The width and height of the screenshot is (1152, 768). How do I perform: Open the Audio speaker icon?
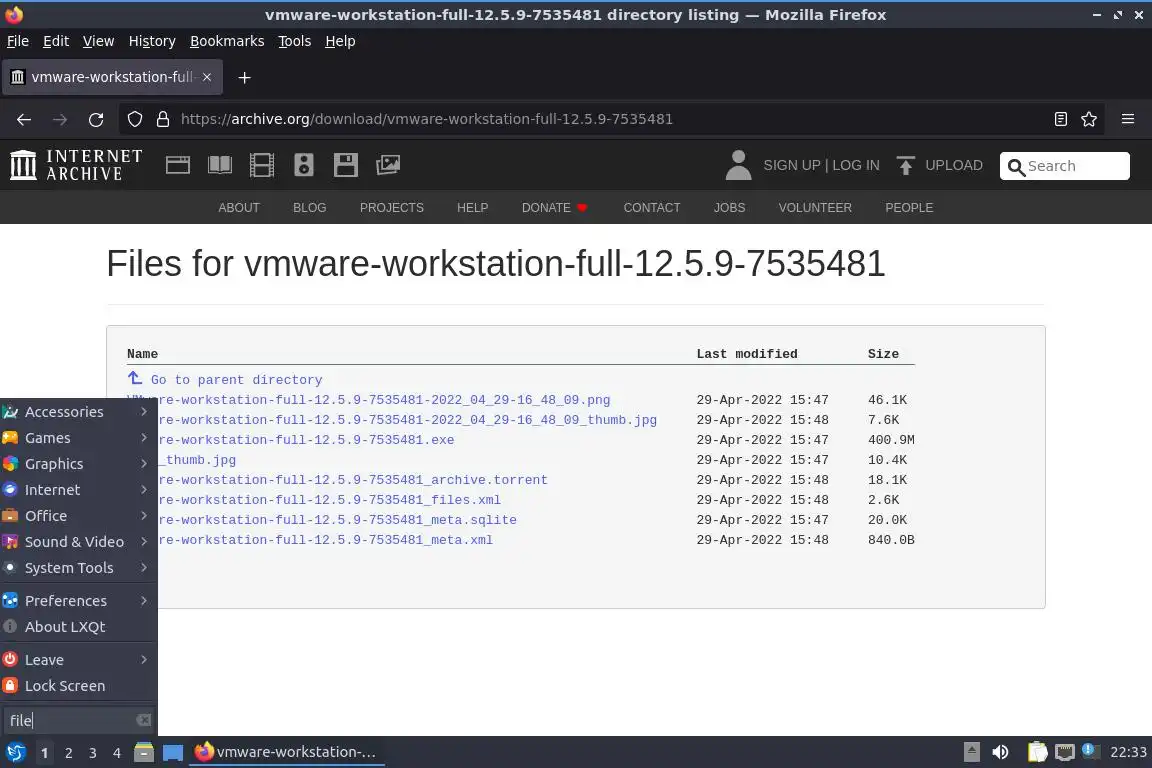(303, 165)
